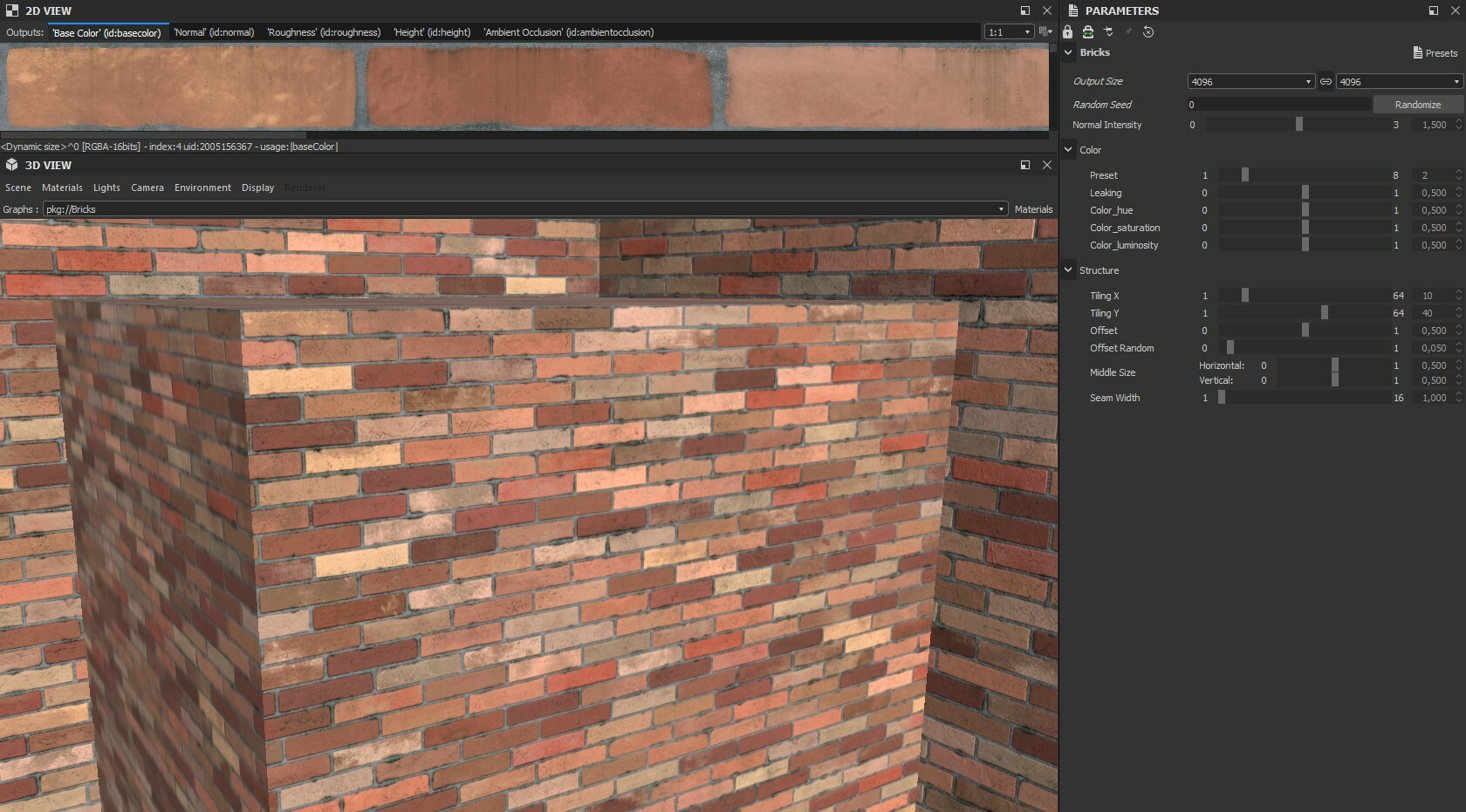Open the Output Size dropdown
1466x812 pixels.
[x=1250, y=81]
